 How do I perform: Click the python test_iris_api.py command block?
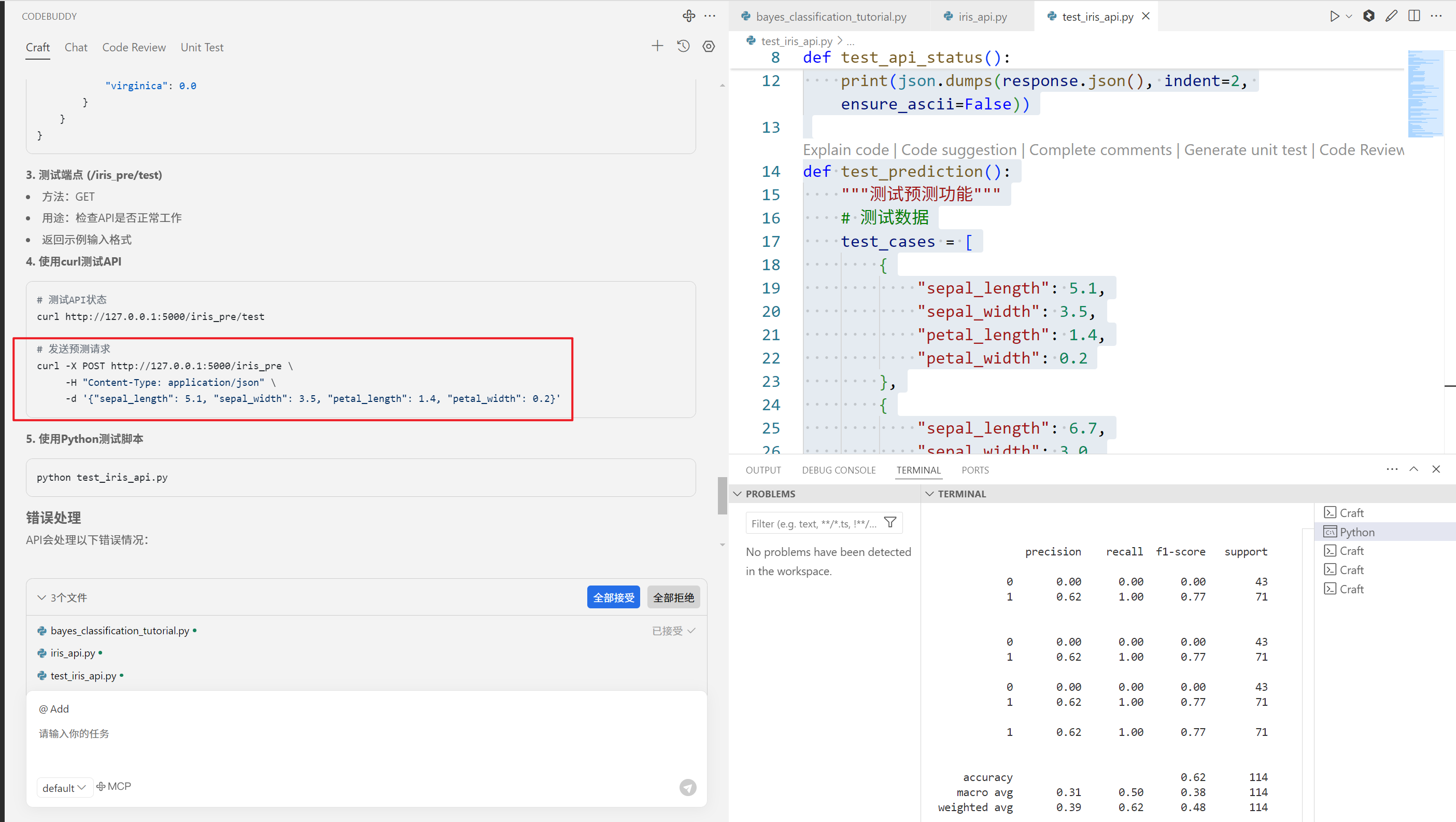(361, 477)
